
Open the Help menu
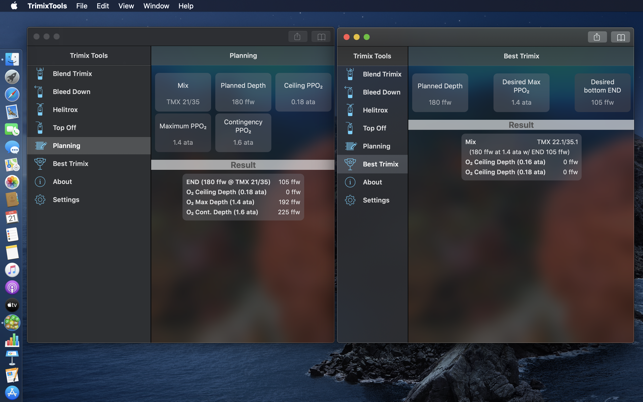[x=186, y=6]
